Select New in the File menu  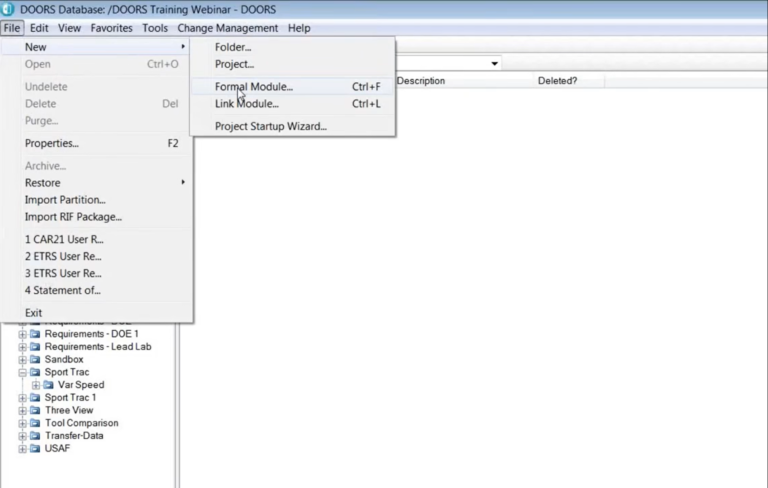click(x=96, y=47)
